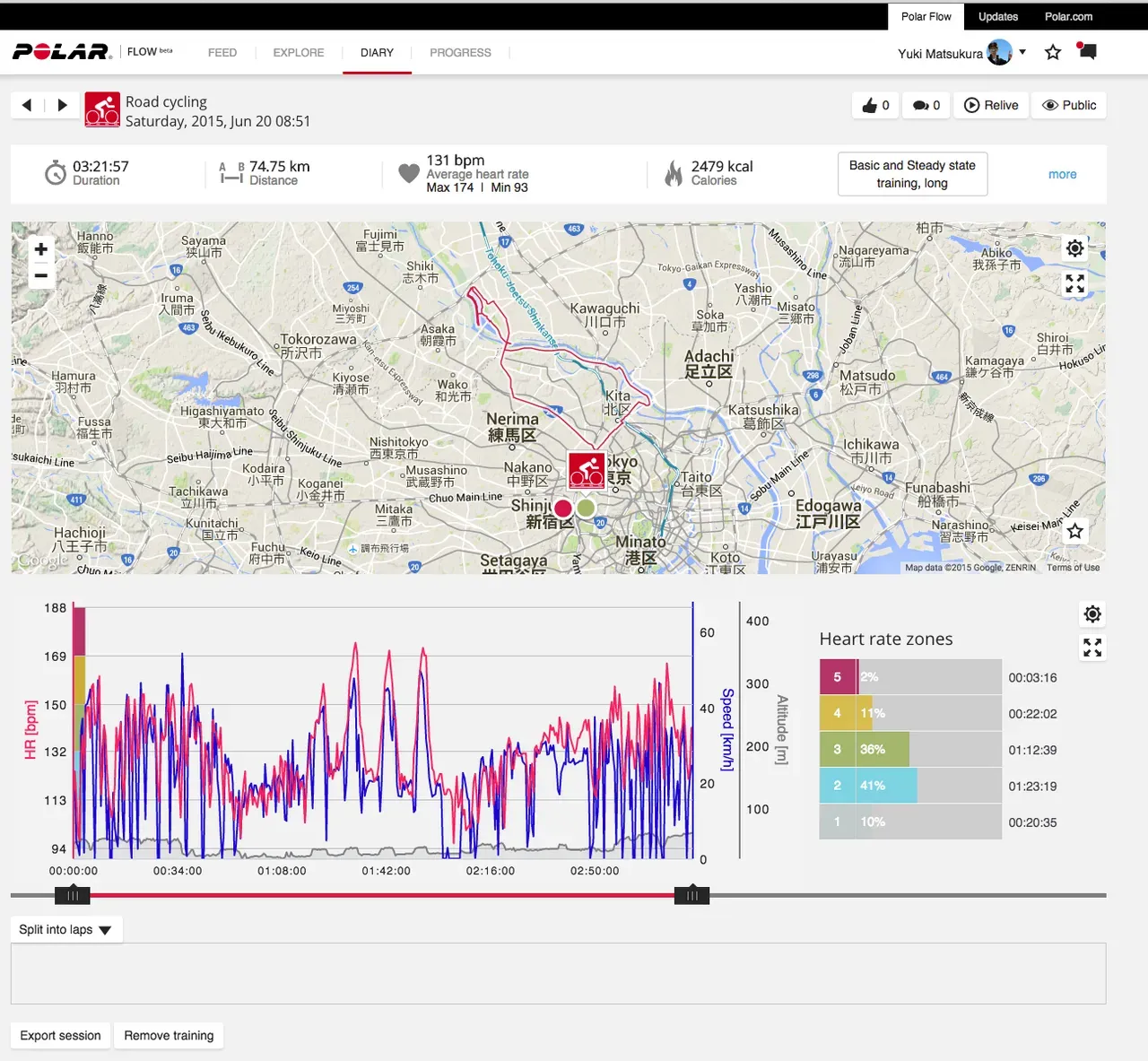1148x1061 pixels.
Task: Open graph settings gear icon
Action: point(1091,614)
